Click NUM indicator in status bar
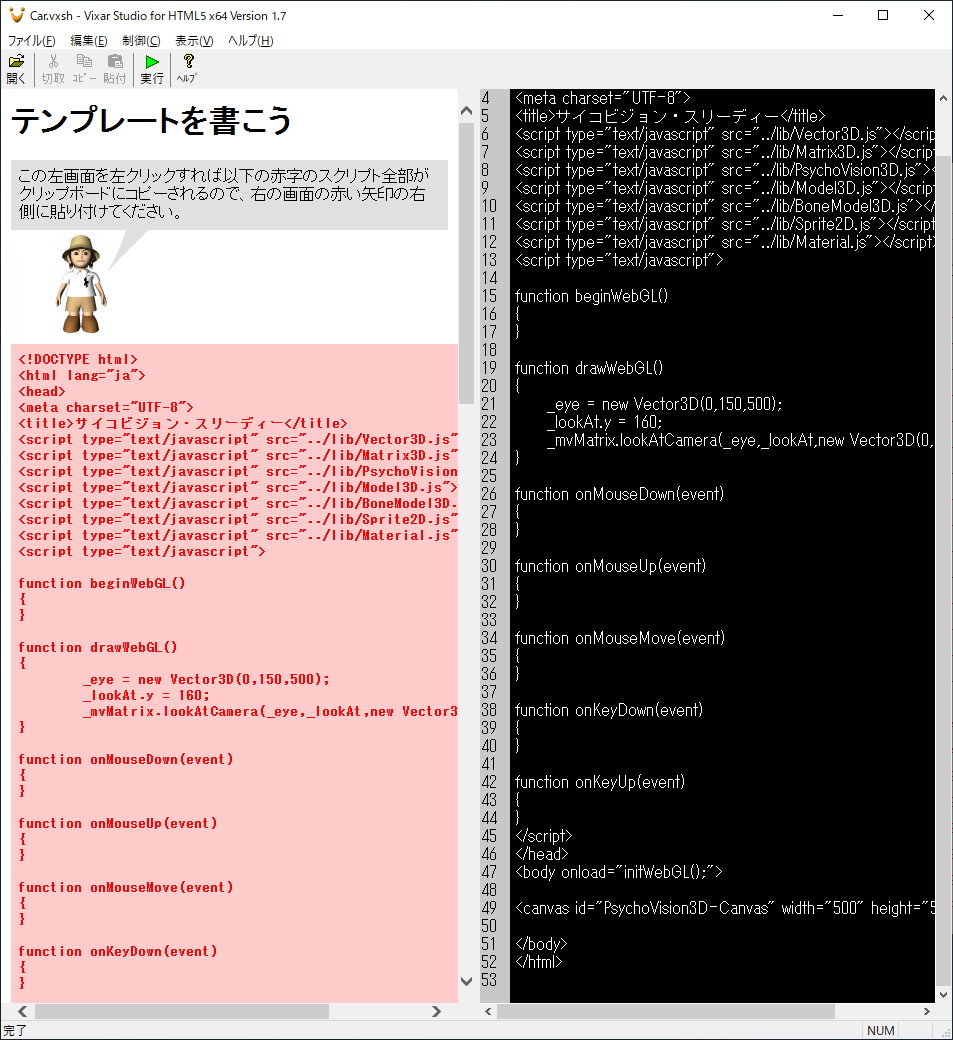953x1040 pixels. [881, 1030]
